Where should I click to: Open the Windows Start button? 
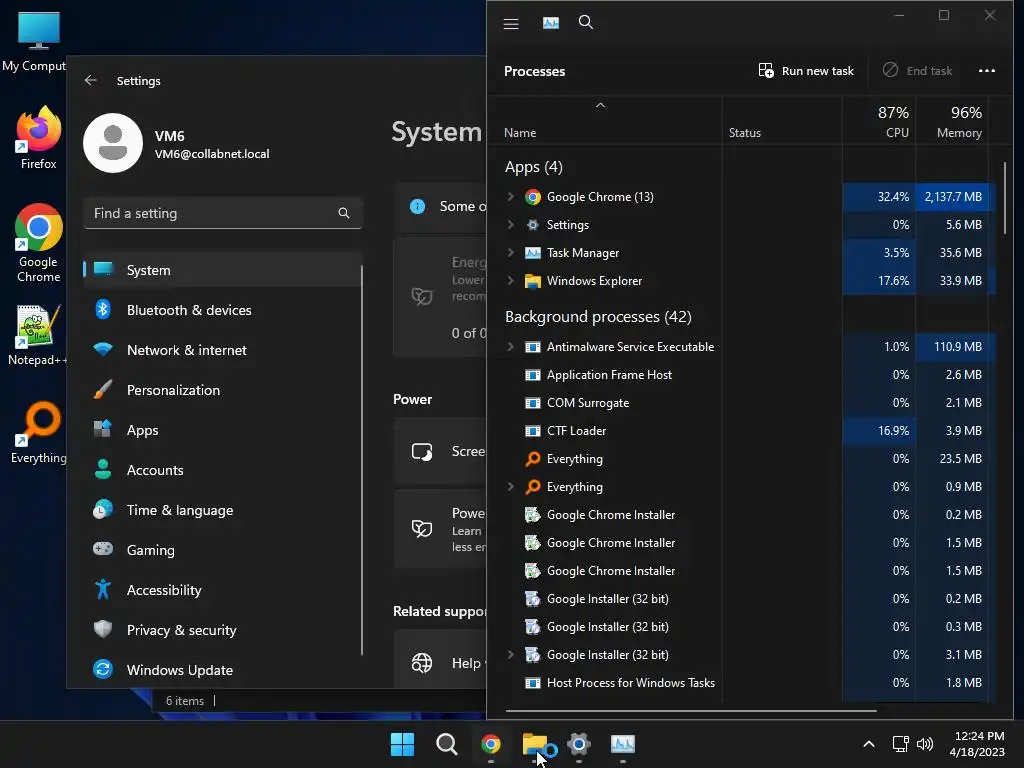coord(402,744)
